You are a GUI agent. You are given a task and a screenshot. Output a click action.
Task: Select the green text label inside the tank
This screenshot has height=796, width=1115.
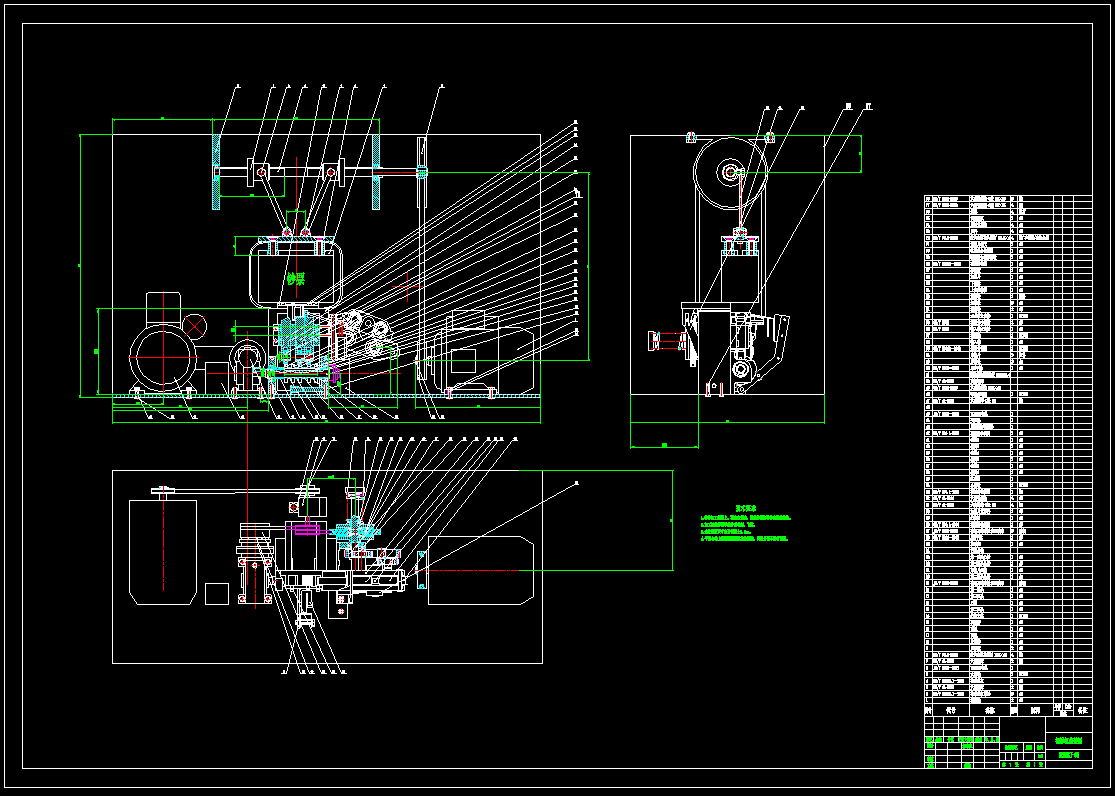(x=296, y=278)
